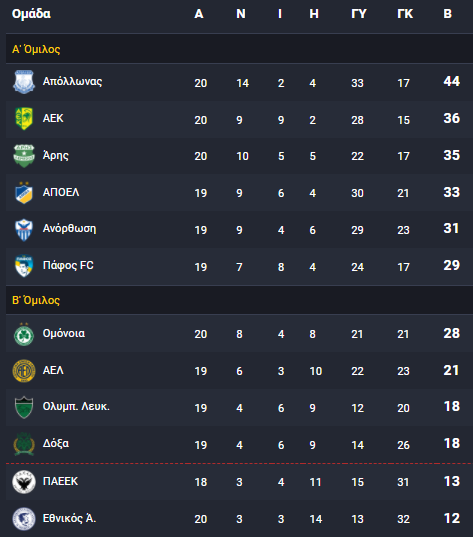Open the Ανόρθωση club crest
The height and width of the screenshot is (538, 473).
[x=24, y=229]
